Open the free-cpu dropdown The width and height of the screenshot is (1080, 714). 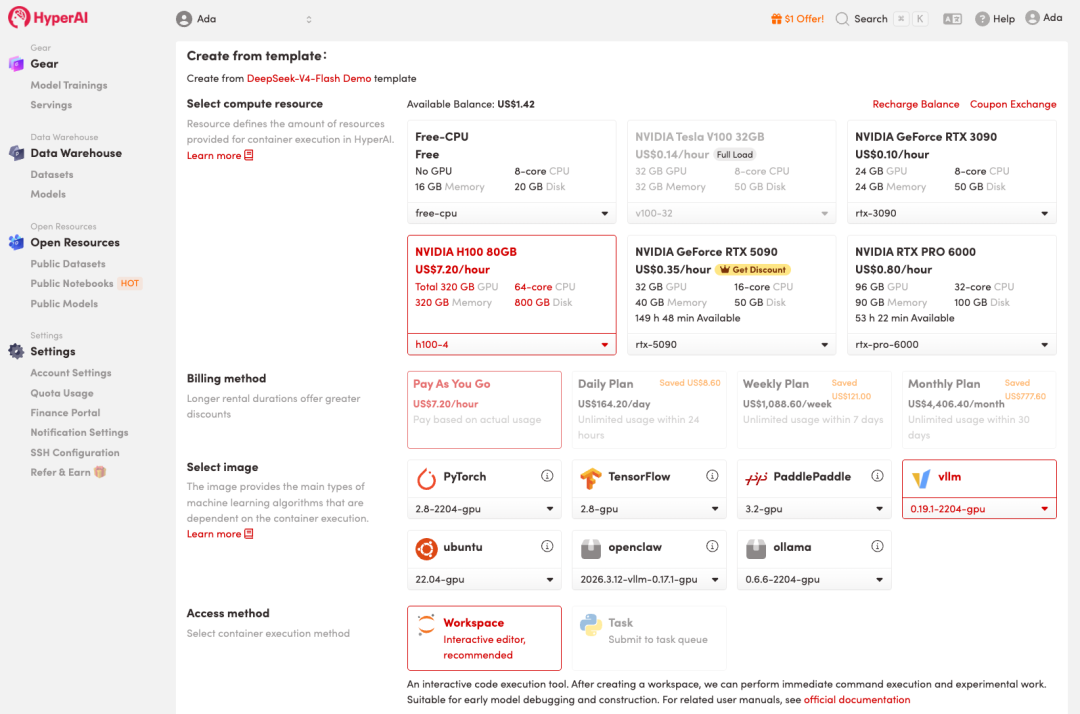pyautogui.click(x=511, y=213)
